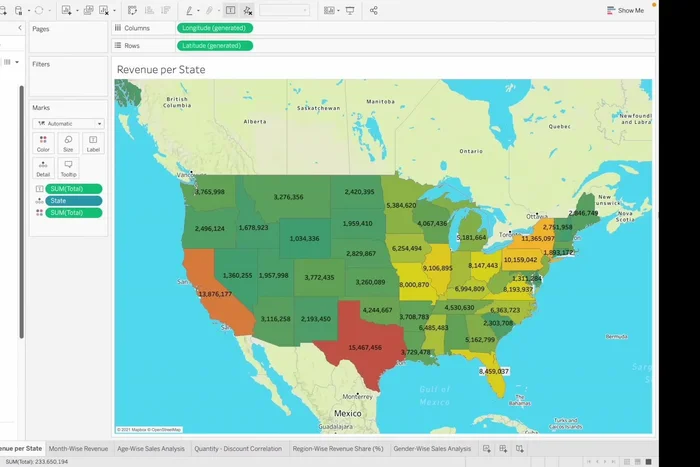700x467 pixels.
Task: Open the Tooltip marks card
Action: click(68, 168)
